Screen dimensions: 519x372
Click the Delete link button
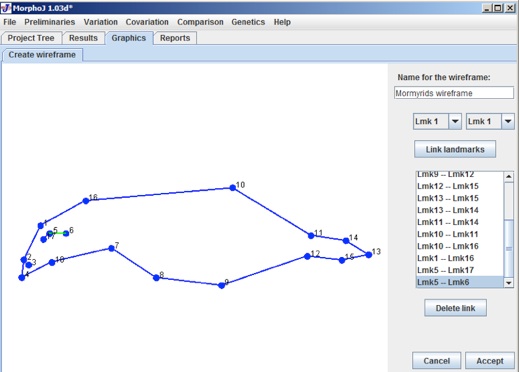tap(455, 308)
